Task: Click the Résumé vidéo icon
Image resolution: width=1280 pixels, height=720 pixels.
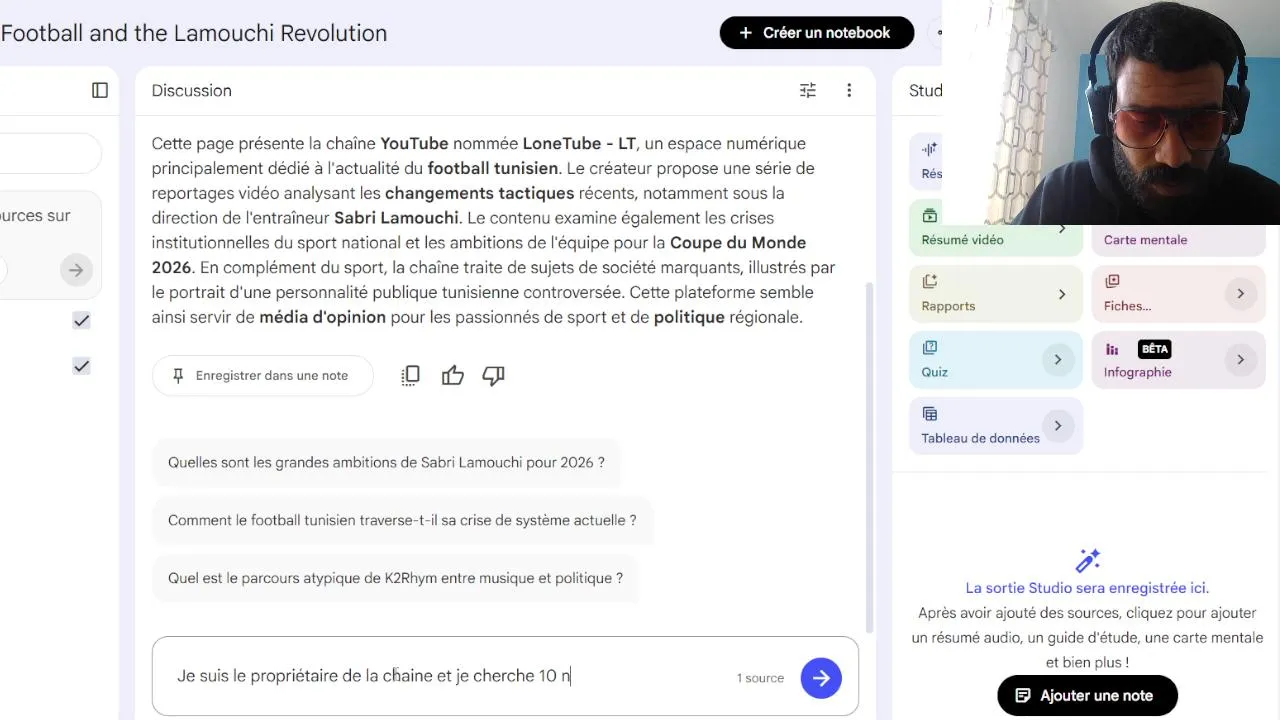Action: (x=930, y=215)
